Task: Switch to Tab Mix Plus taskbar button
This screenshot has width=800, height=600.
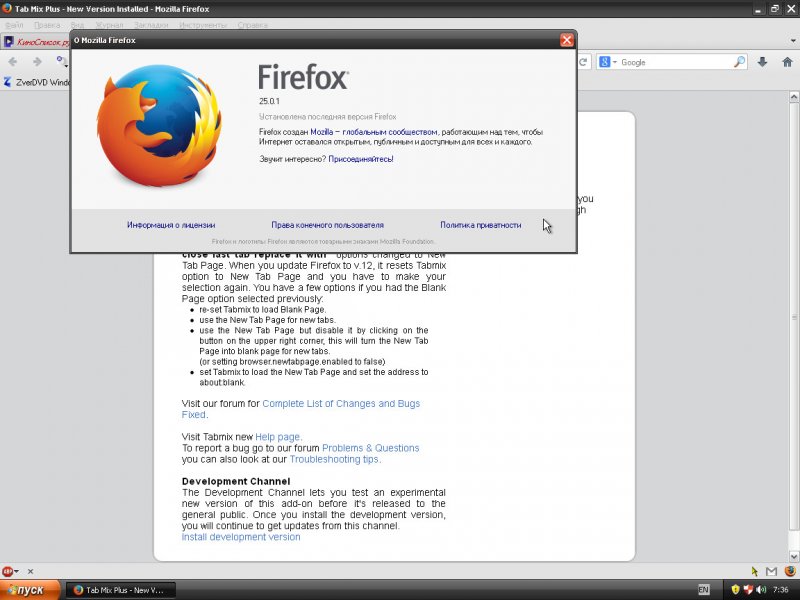Action: 120,590
